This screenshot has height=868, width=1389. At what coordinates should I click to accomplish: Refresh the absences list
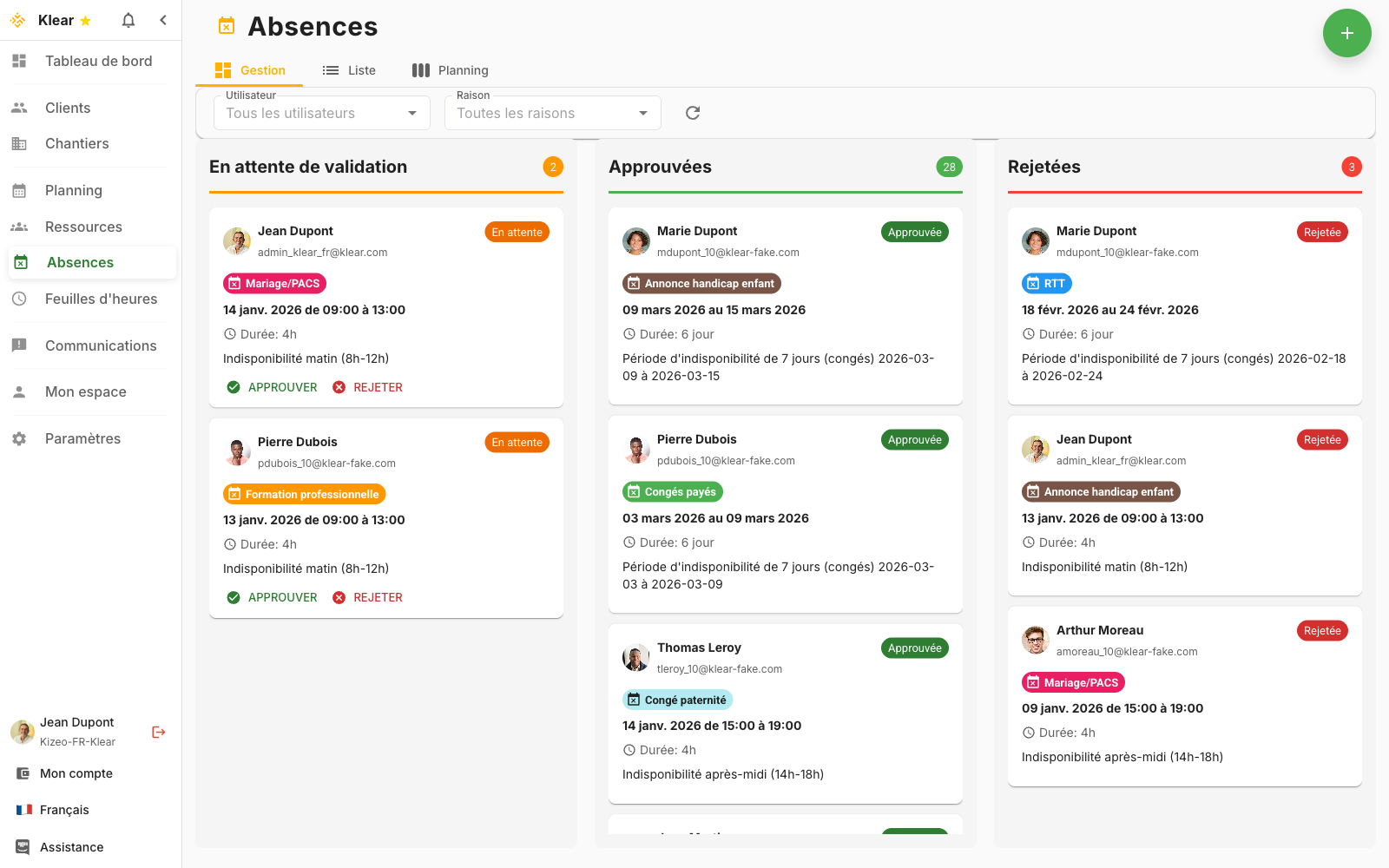692,112
